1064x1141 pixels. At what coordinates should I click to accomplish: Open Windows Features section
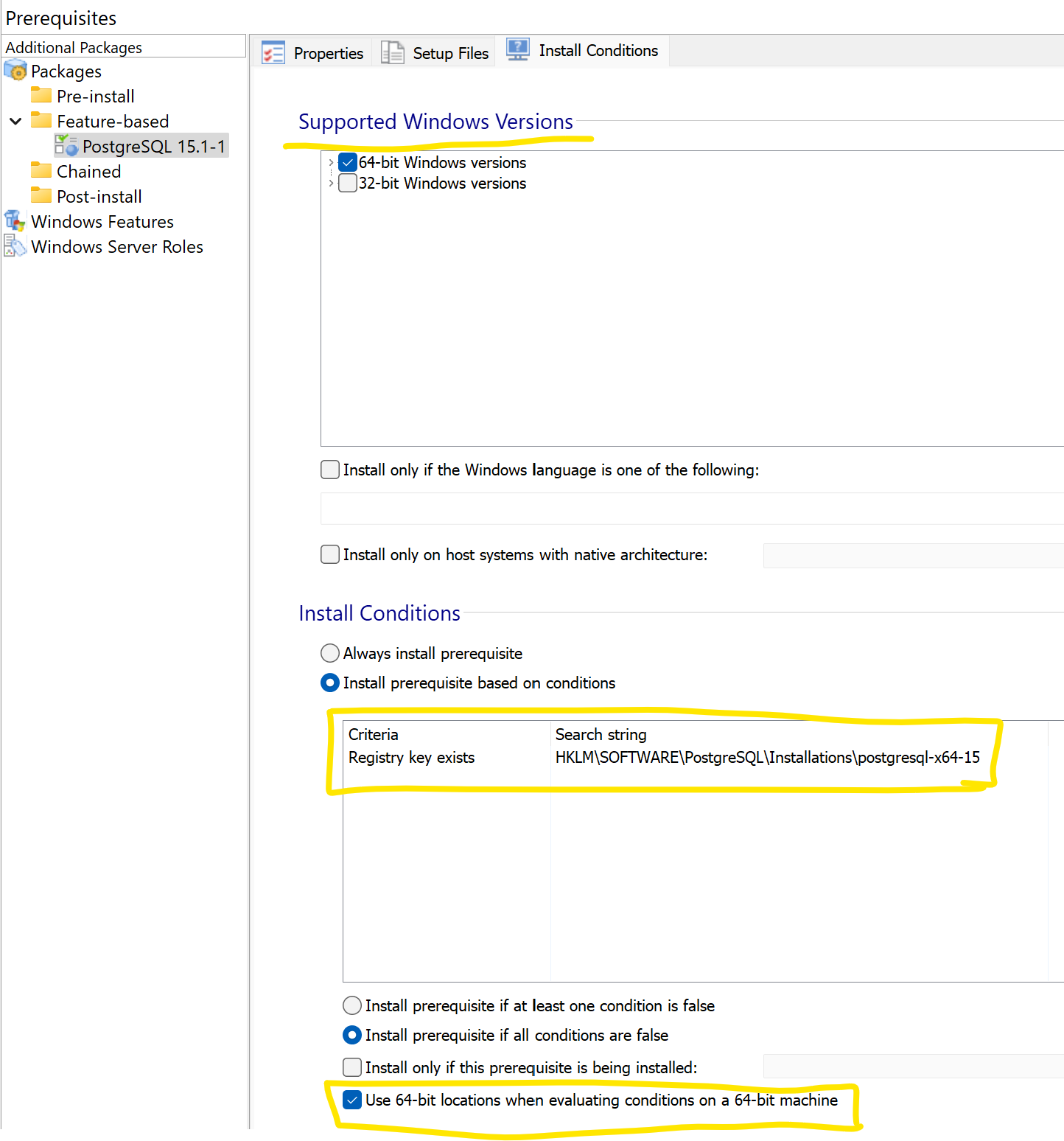102,222
